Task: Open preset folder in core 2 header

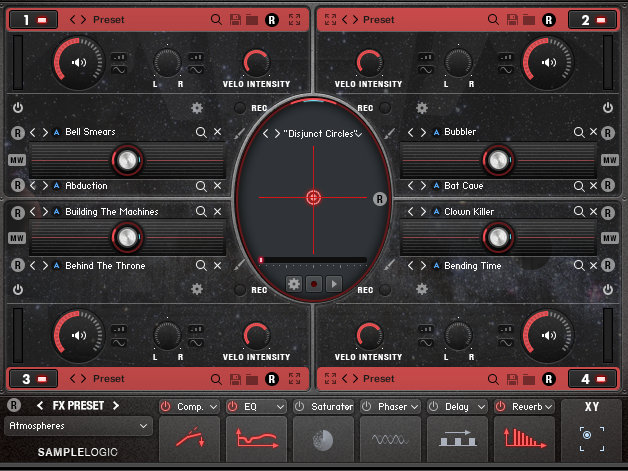Action: pos(529,20)
